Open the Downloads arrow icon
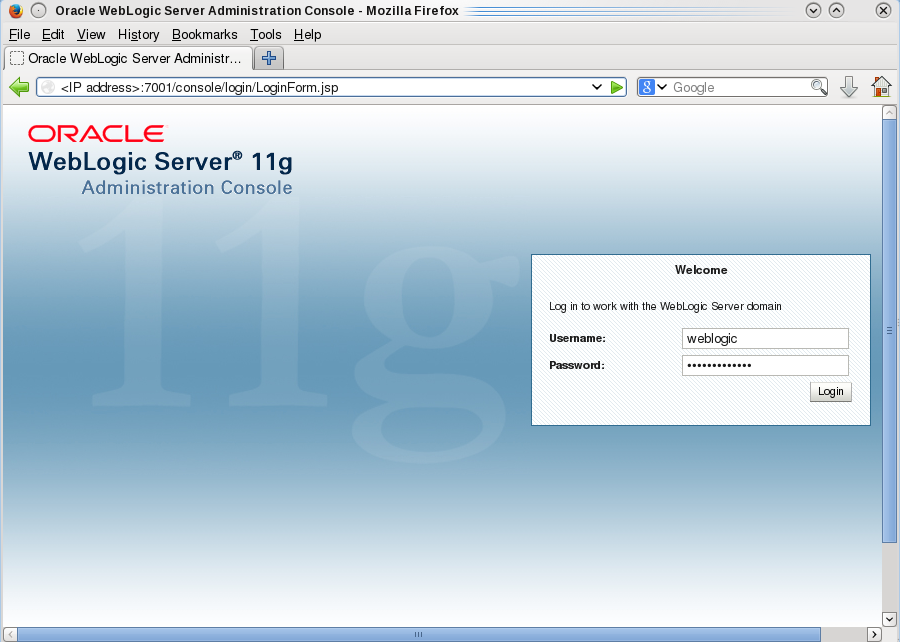 pyautogui.click(x=848, y=87)
